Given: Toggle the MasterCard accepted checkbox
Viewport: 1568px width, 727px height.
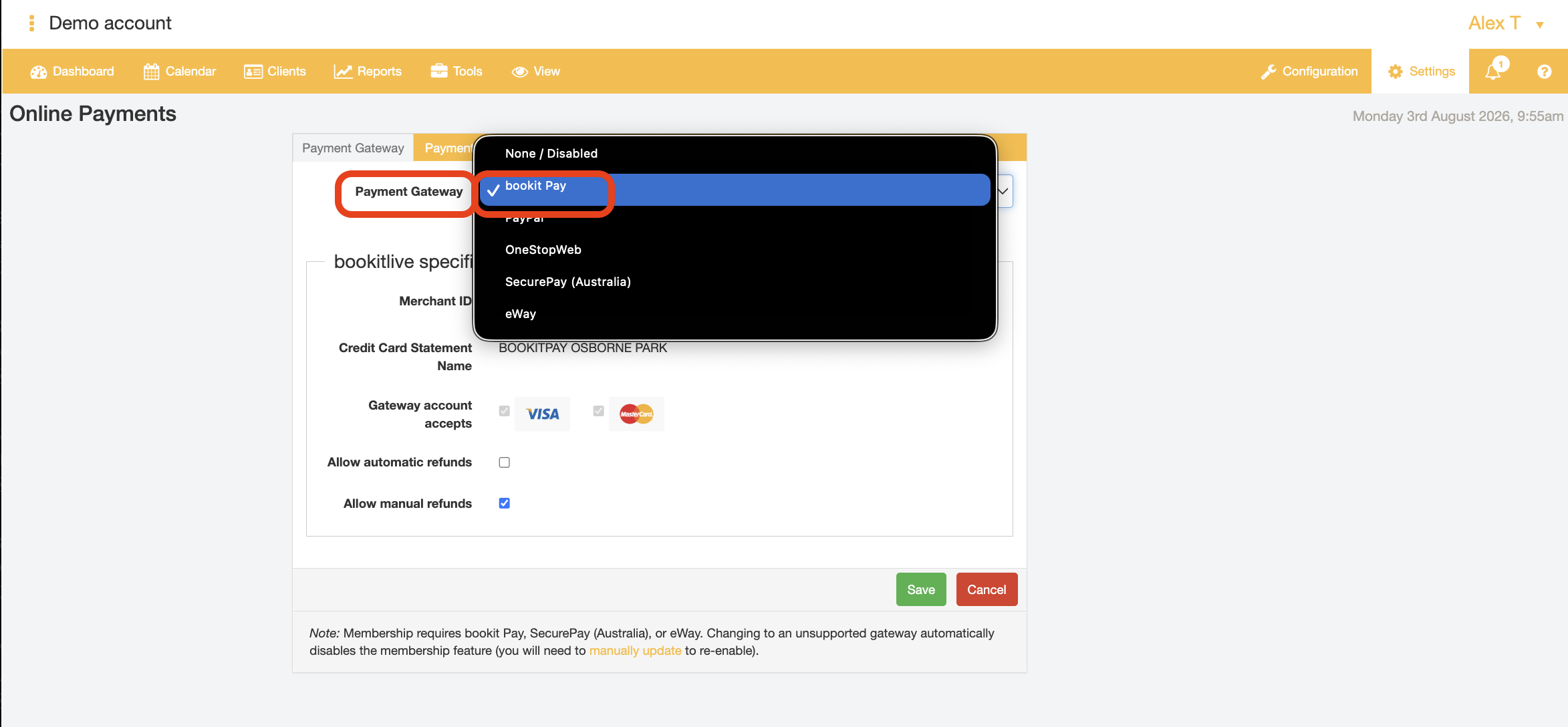Looking at the screenshot, I should 599,411.
